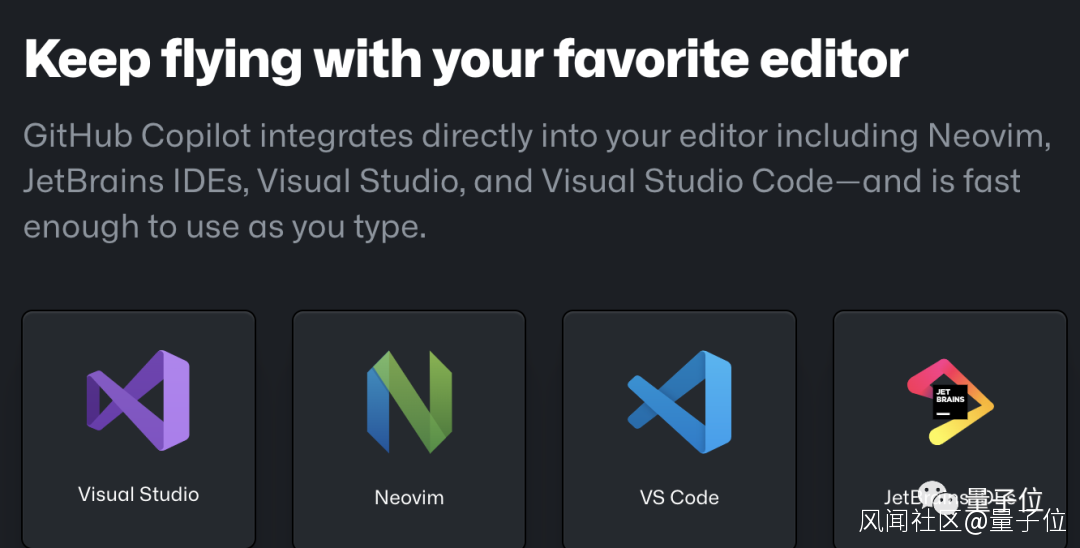Click the colorful JetBrains logo icon
This screenshot has width=1080, height=548.
[950, 401]
